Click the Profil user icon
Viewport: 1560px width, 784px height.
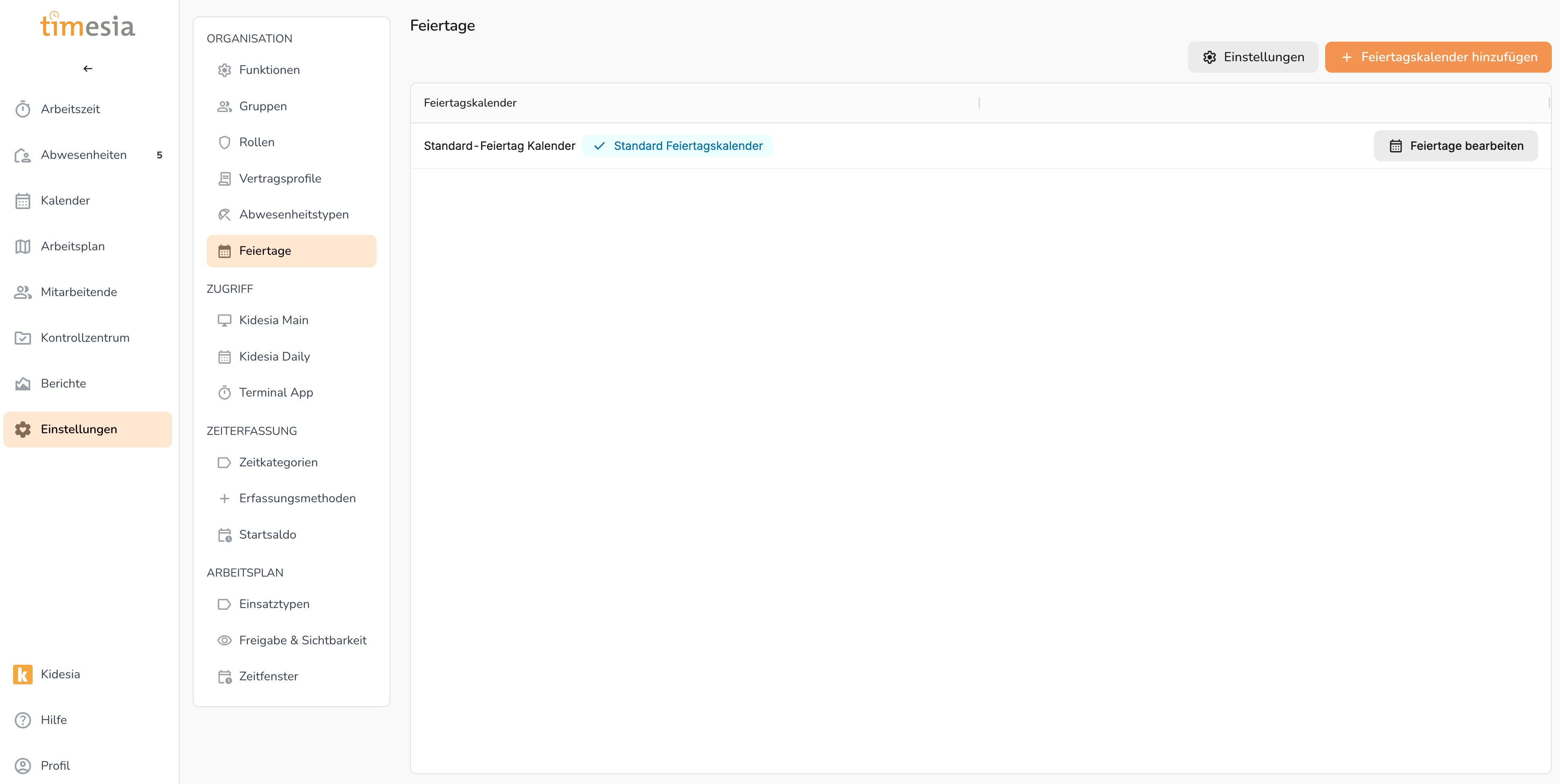[23, 765]
